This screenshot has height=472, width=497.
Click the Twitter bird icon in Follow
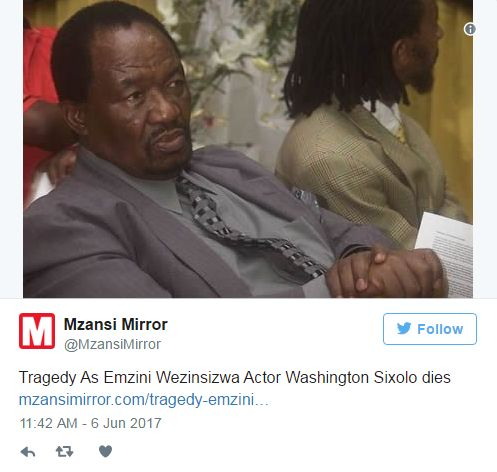tap(404, 329)
